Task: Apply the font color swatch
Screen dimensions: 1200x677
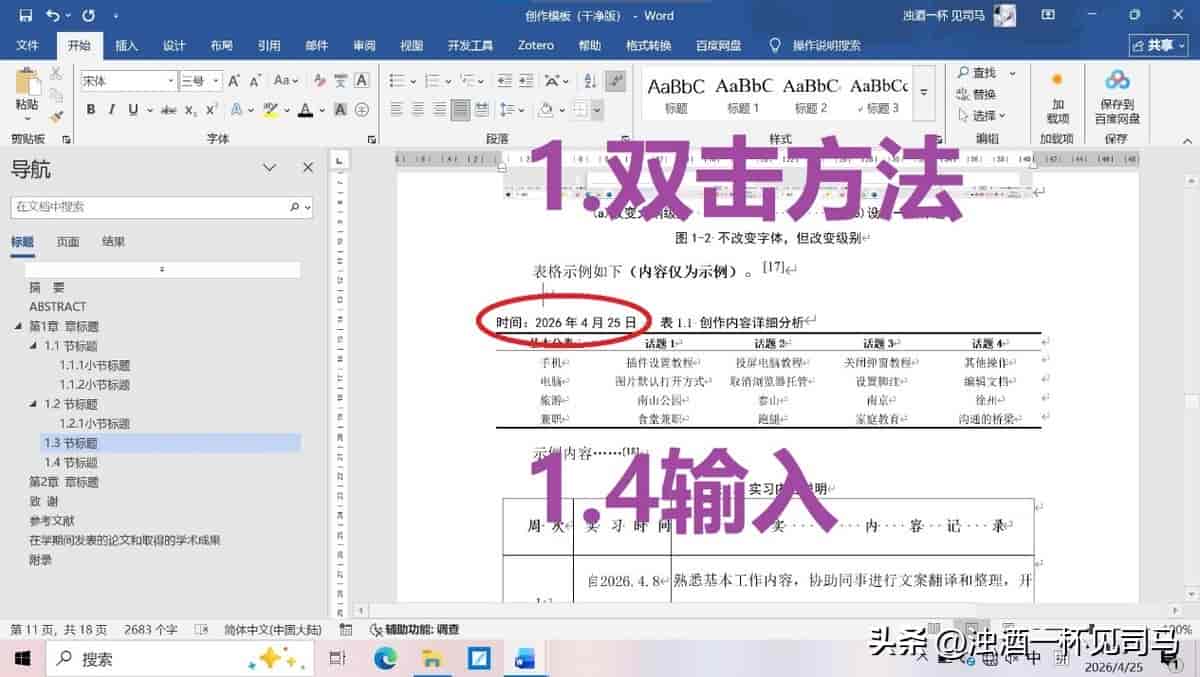Action: pos(305,110)
